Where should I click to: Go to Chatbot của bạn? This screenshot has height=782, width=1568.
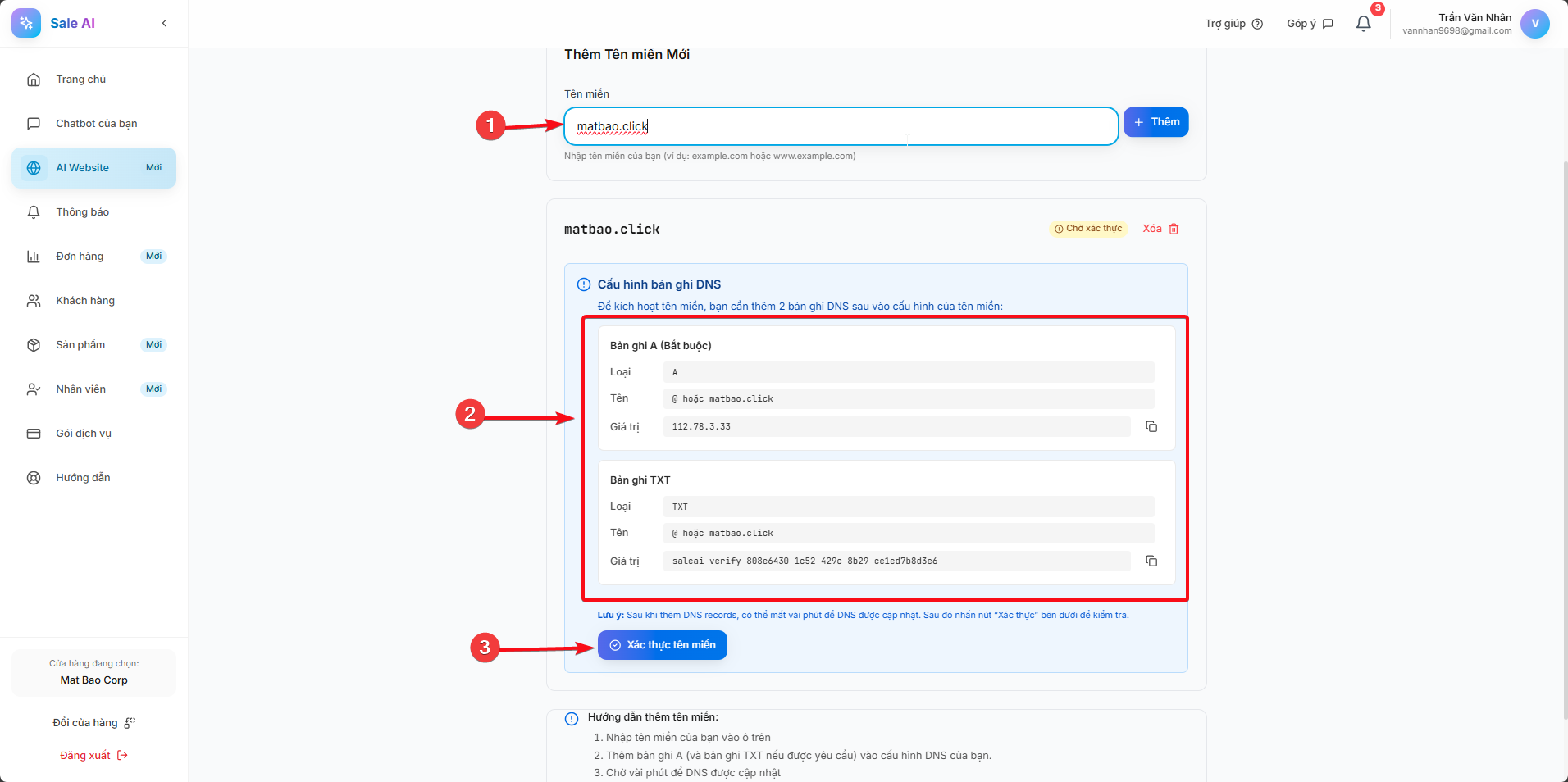click(96, 124)
